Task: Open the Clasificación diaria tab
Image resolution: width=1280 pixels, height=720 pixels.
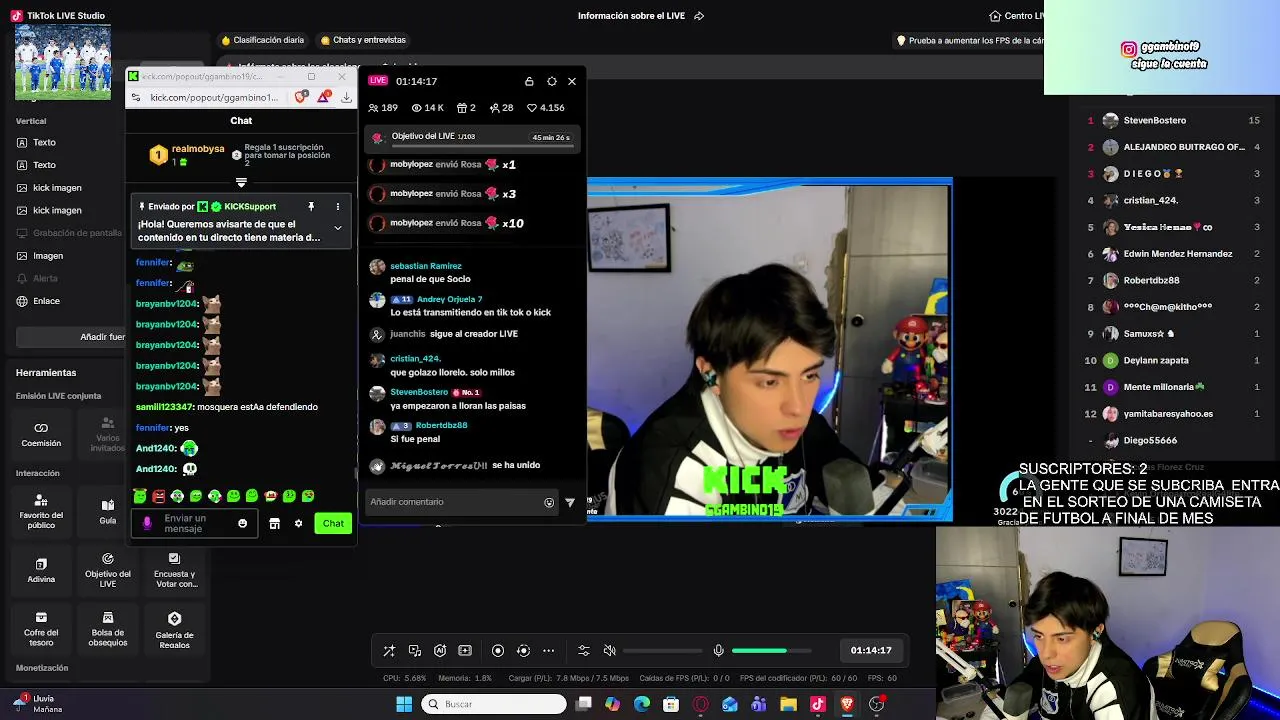Action: click(x=262, y=40)
